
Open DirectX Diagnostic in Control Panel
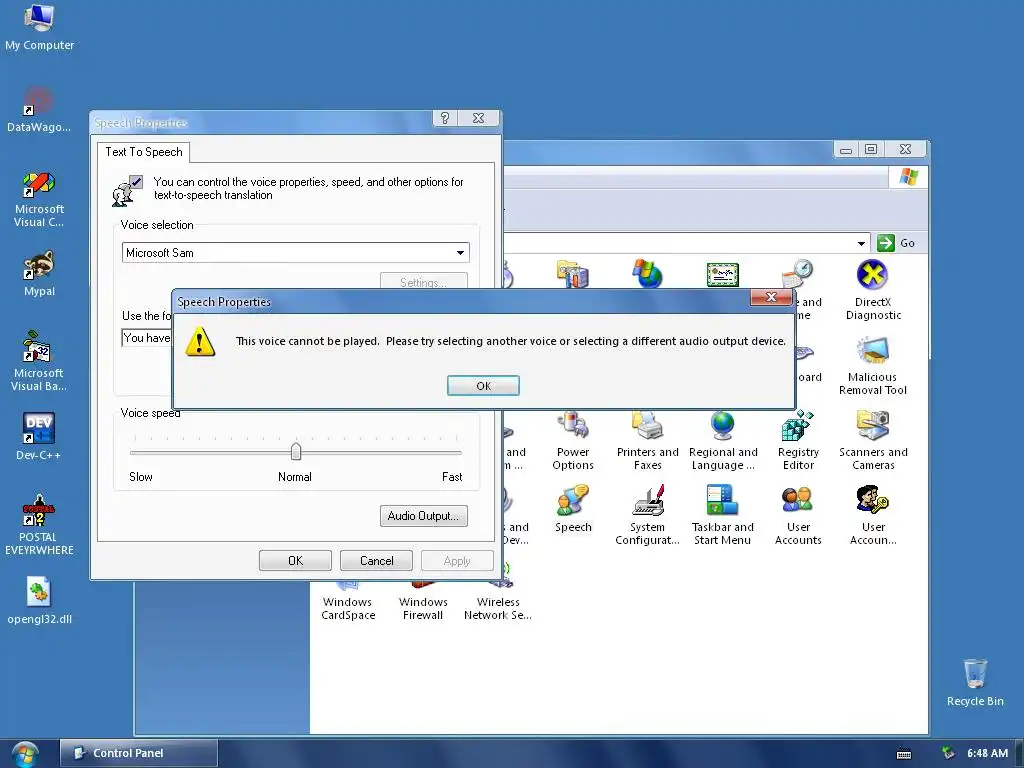pos(872,290)
